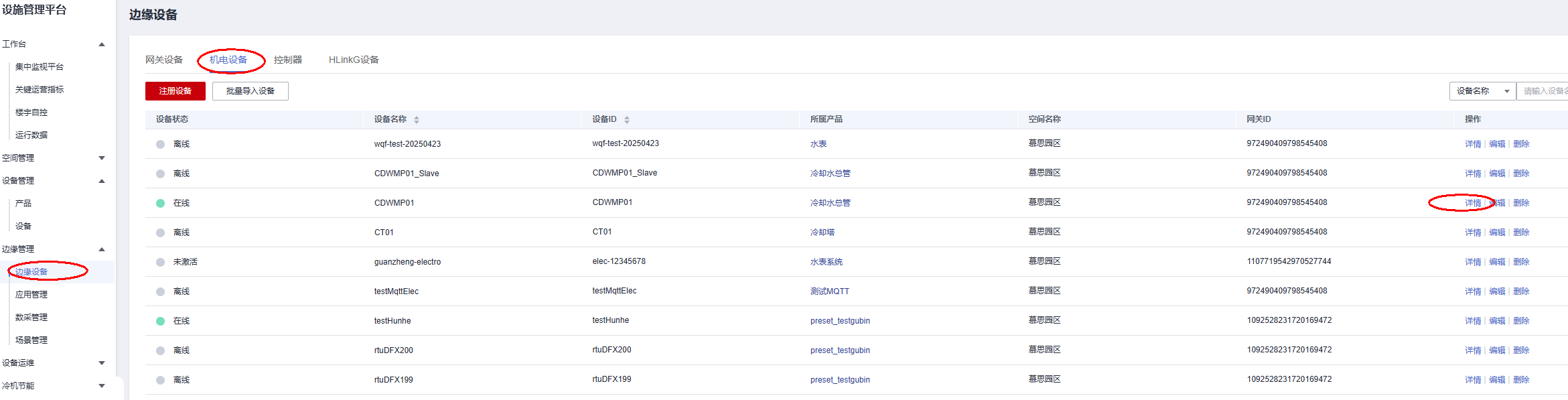Screen dimensions: 1568x400
Task: Switch to the 网关设备 tab
Action: pos(164,60)
